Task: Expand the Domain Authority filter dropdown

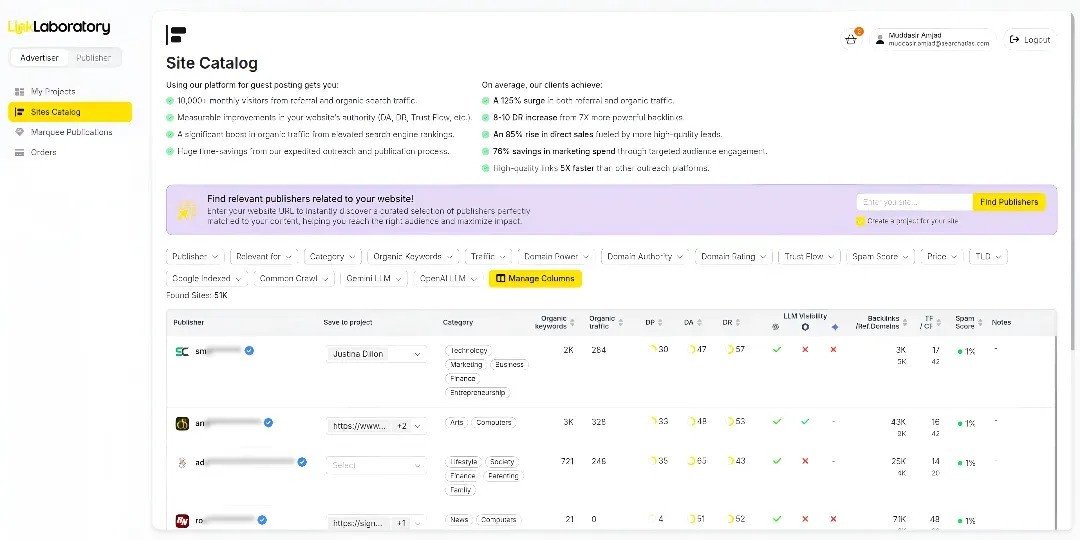Action: (x=645, y=257)
